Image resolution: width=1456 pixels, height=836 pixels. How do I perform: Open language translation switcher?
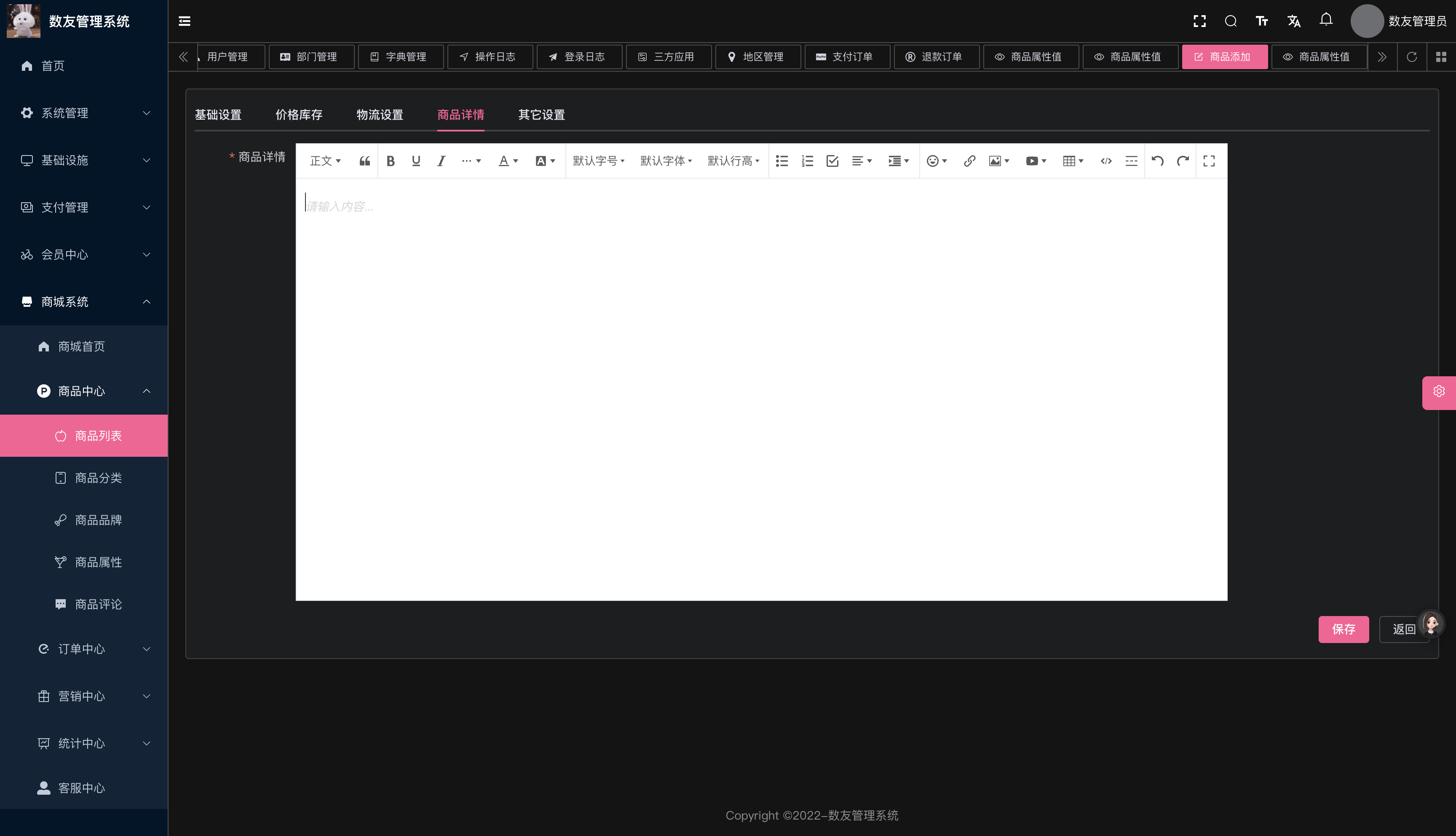(1293, 21)
